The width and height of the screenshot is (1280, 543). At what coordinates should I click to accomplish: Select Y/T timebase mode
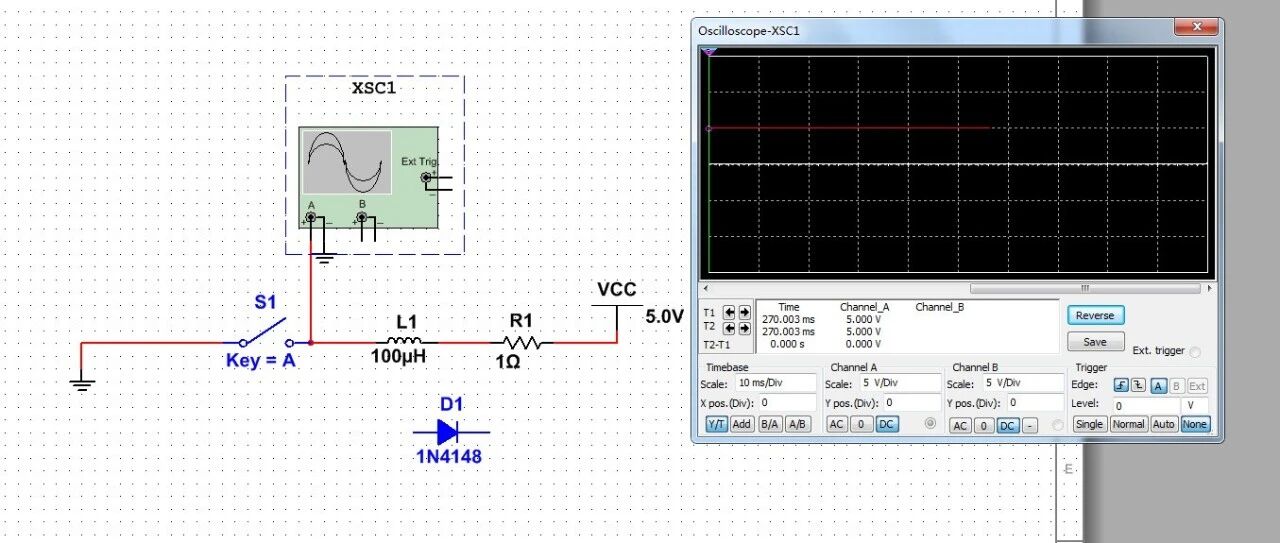pyautogui.click(x=717, y=425)
